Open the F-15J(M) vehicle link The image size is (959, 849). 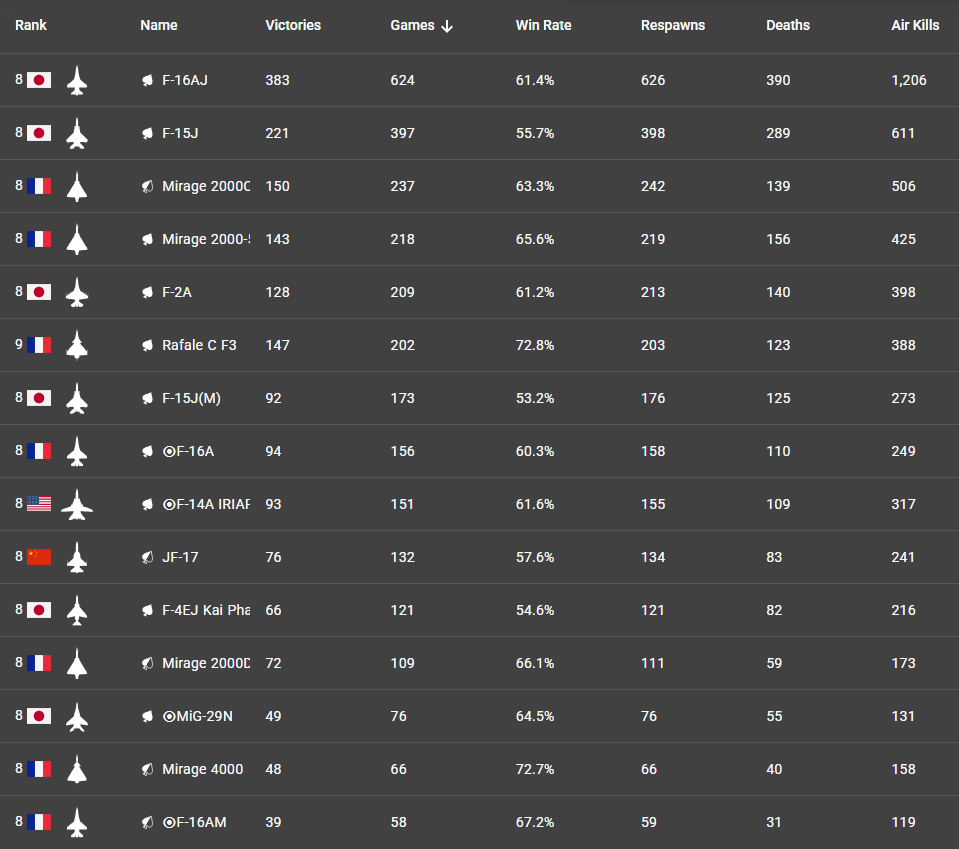click(191, 398)
